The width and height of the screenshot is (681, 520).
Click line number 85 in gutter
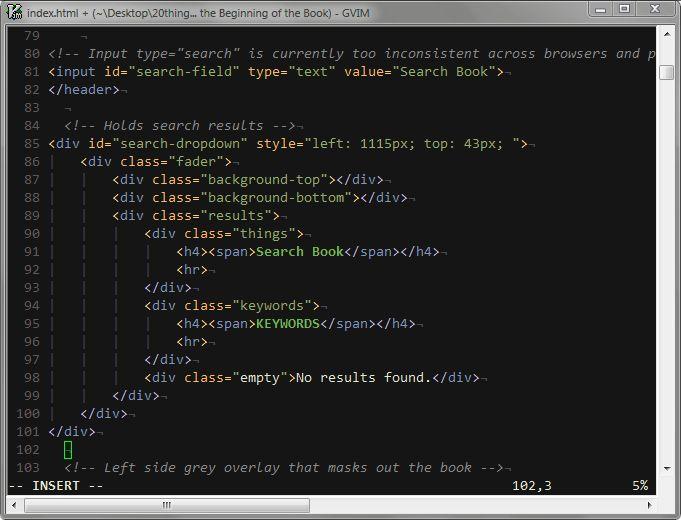pyautogui.click(x=32, y=143)
